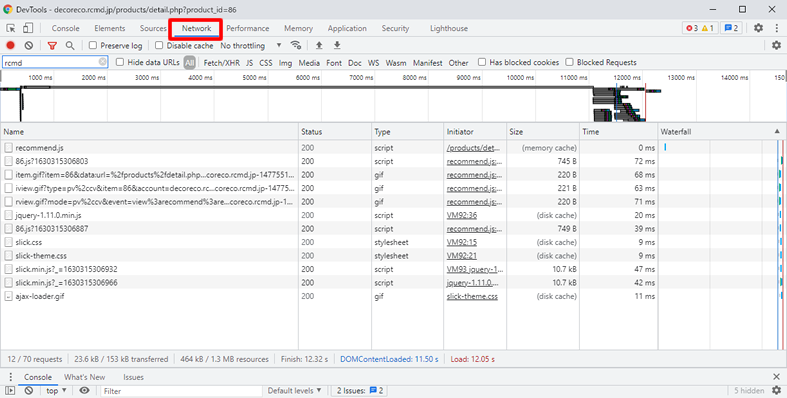The height and width of the screenshot is (398, 787).
Task: Click the red errors and warnings counter
Action: (x=700, y=28)
